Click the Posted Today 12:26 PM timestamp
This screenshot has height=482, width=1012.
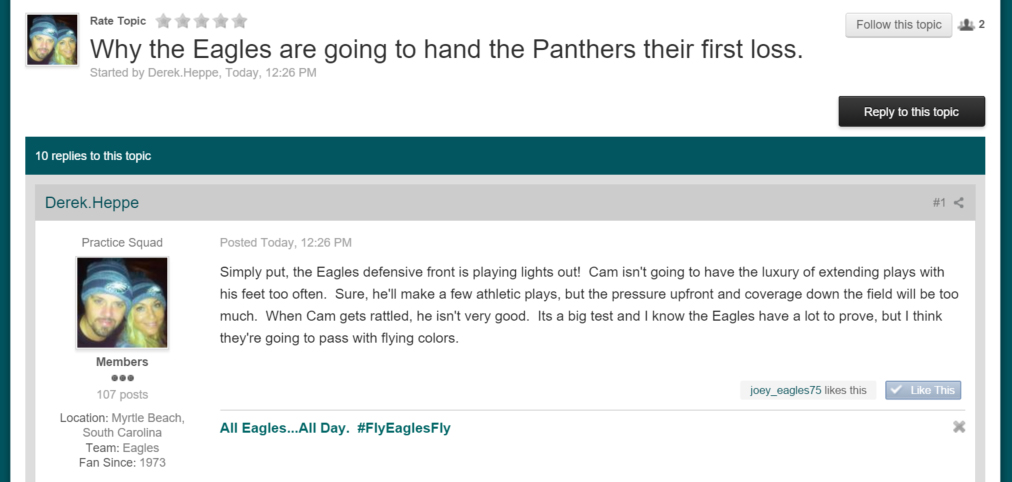pos(285,243)
